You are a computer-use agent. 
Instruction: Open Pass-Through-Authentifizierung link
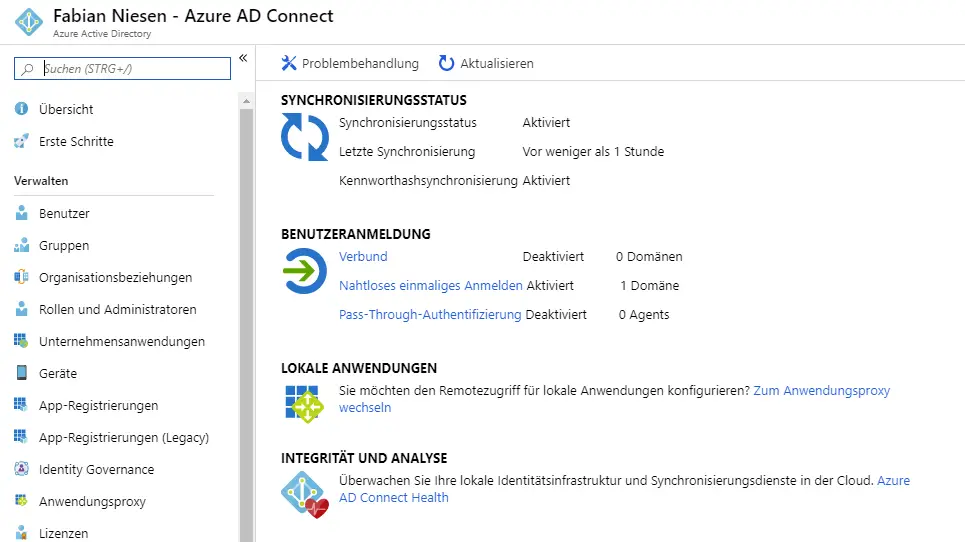430,314
